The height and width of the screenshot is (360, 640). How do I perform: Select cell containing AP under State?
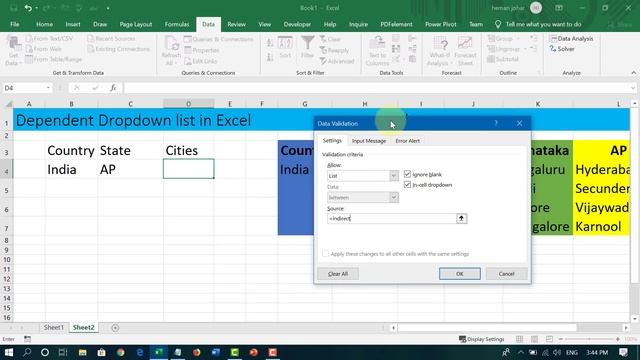point(130,169)
